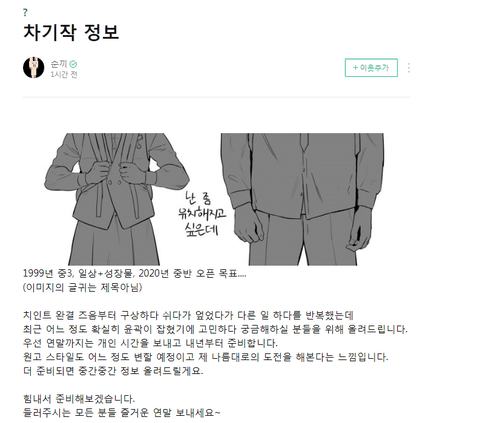Click the parenthetical line 이미지의 글귀는 제목아님
This screenshot has width=480, height=423.
pos(83,287)
